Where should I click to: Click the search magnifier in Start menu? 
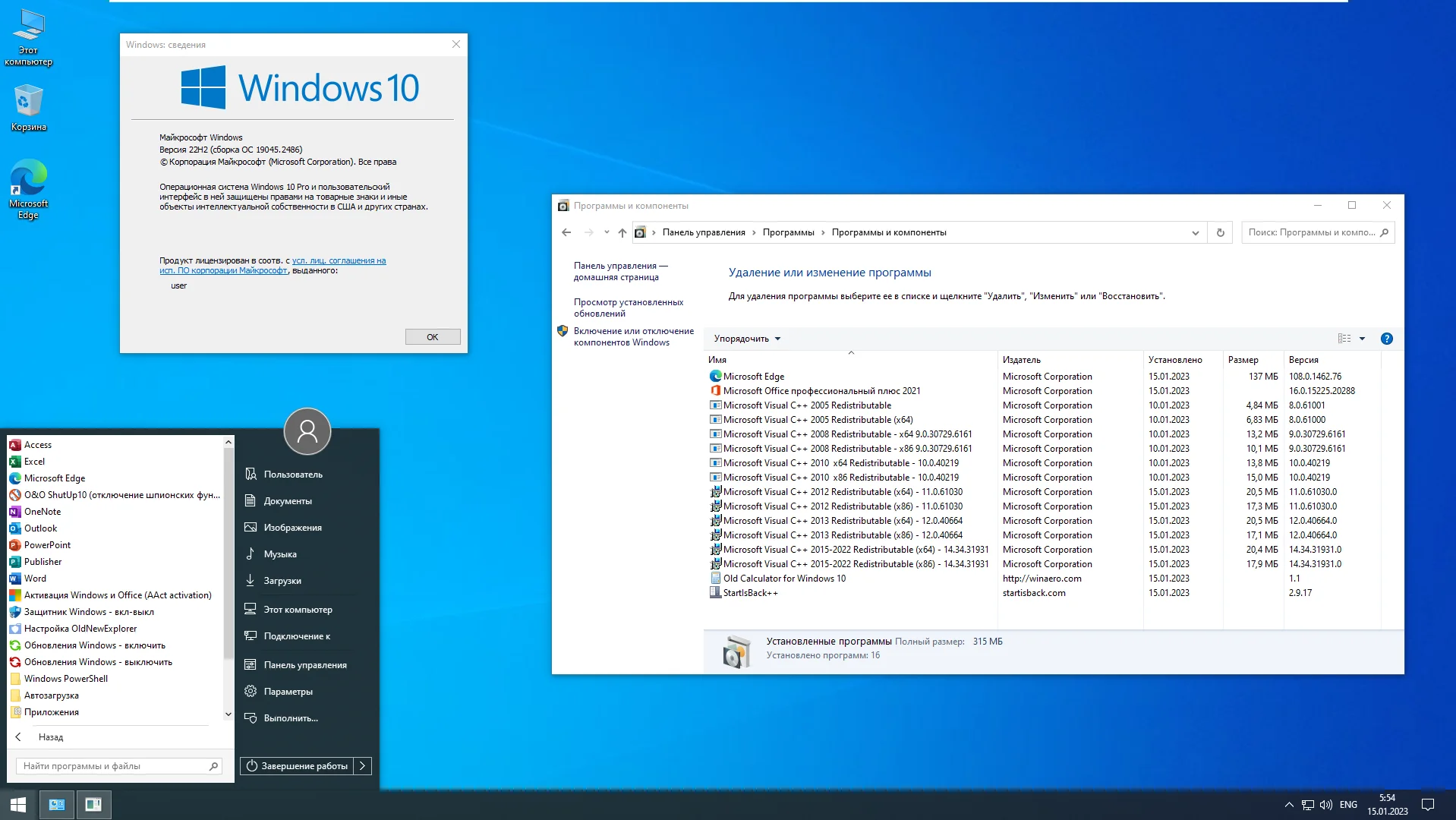(x=214, y=766)
